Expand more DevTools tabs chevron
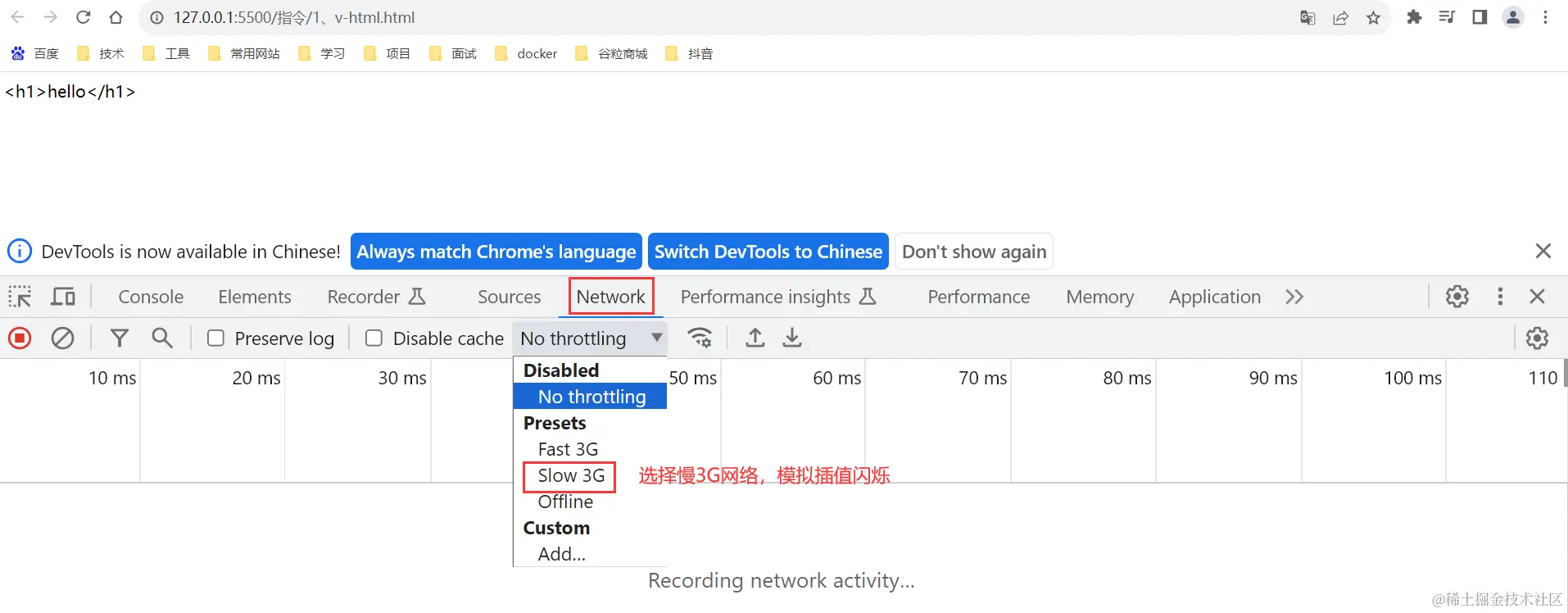The image size is (1568, 613). point(1294,297)
